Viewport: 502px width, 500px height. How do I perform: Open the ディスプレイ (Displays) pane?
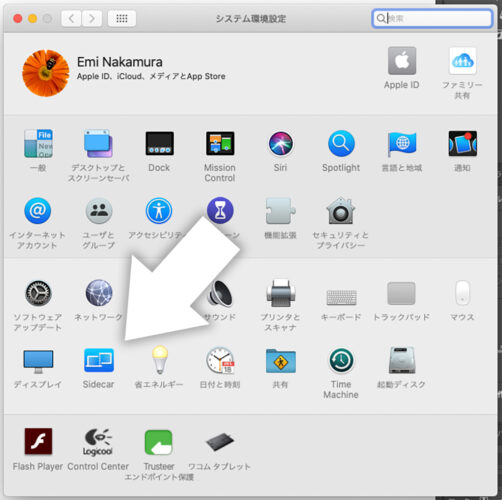tap(38, 361)
